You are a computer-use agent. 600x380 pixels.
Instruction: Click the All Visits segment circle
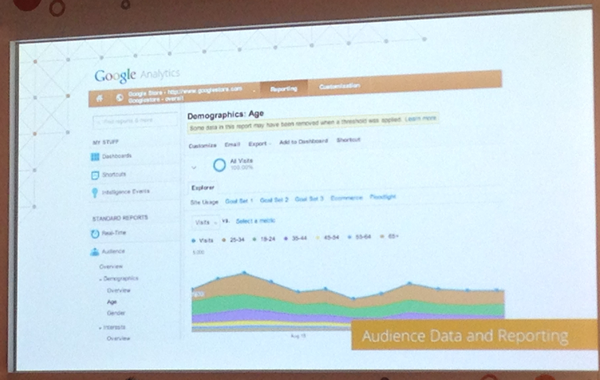click(x=219, y=165)
